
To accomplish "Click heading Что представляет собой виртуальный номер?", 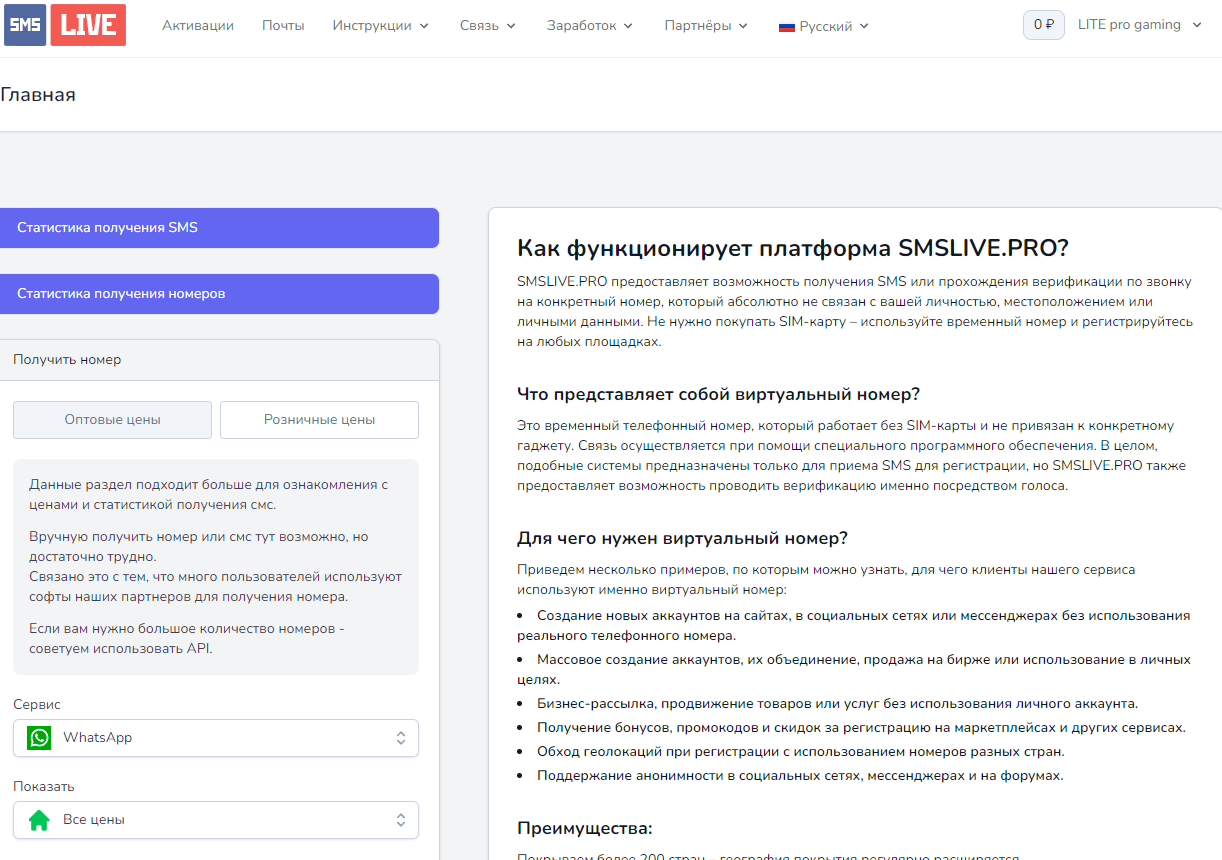I will 718,393.
